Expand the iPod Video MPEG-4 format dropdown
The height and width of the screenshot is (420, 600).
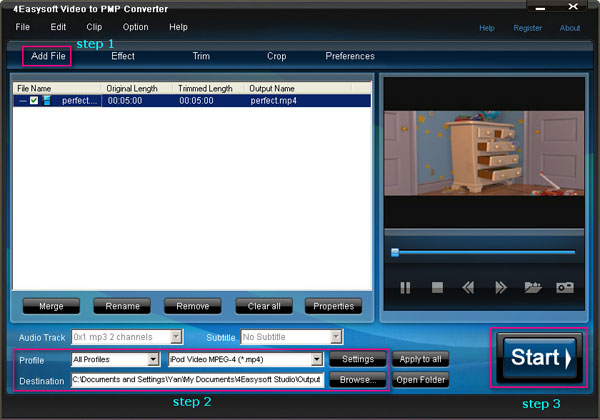click(316, 360)
